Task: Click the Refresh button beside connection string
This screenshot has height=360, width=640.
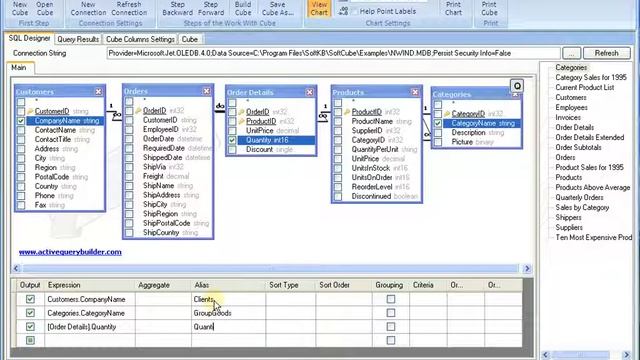Action: click(x=607, y=53)
